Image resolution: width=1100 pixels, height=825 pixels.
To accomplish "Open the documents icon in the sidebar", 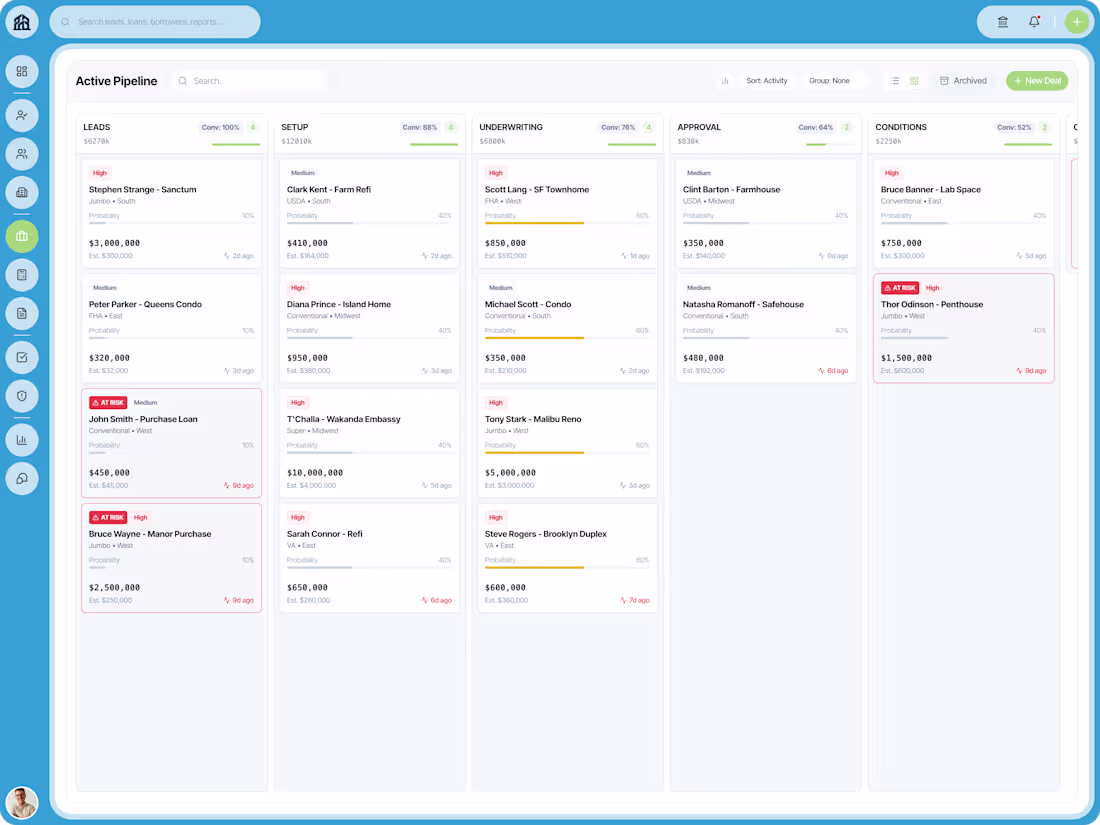I will click(x=22, y=313).
